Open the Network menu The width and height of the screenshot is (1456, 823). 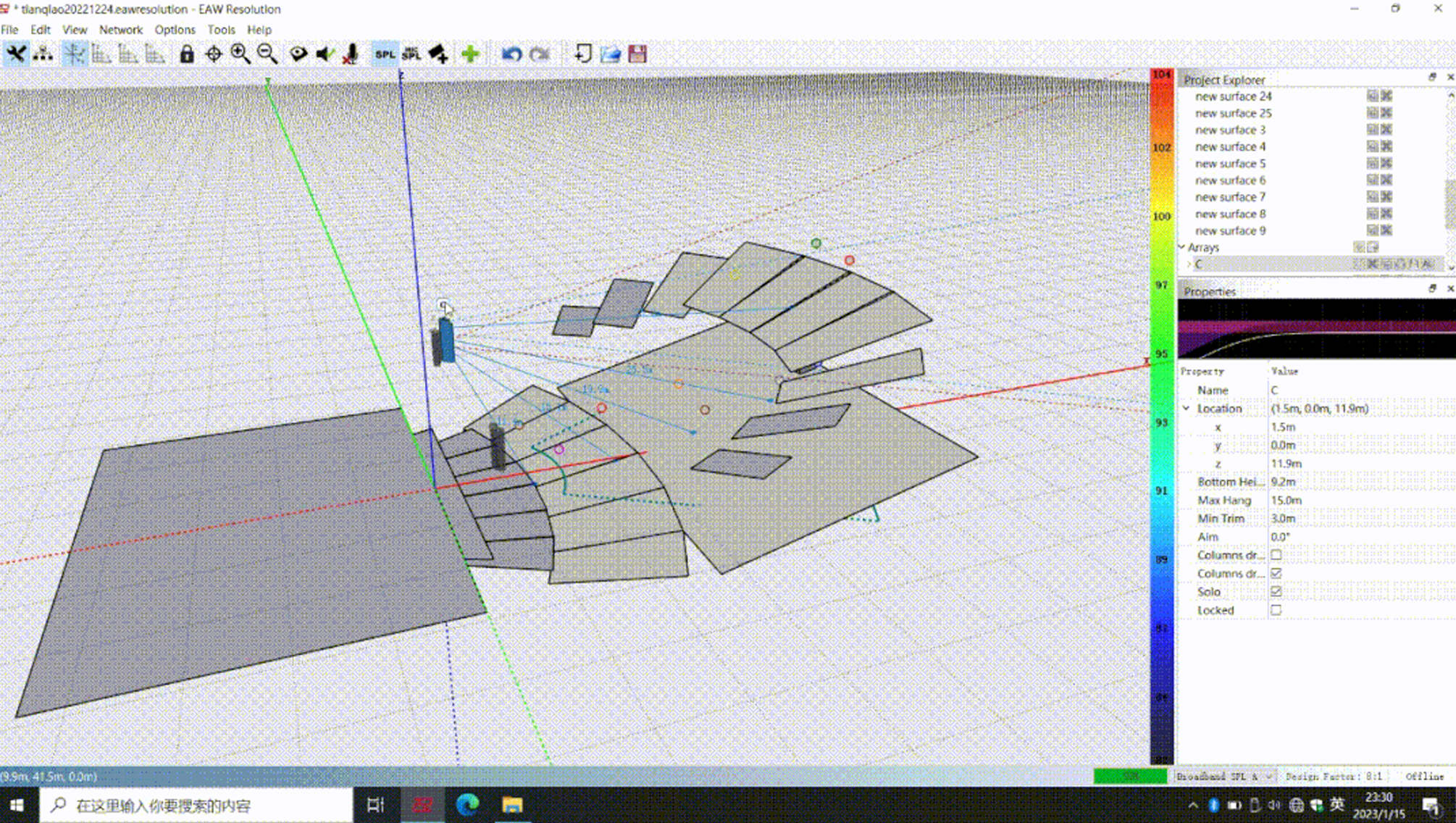[x=120, y=30]
